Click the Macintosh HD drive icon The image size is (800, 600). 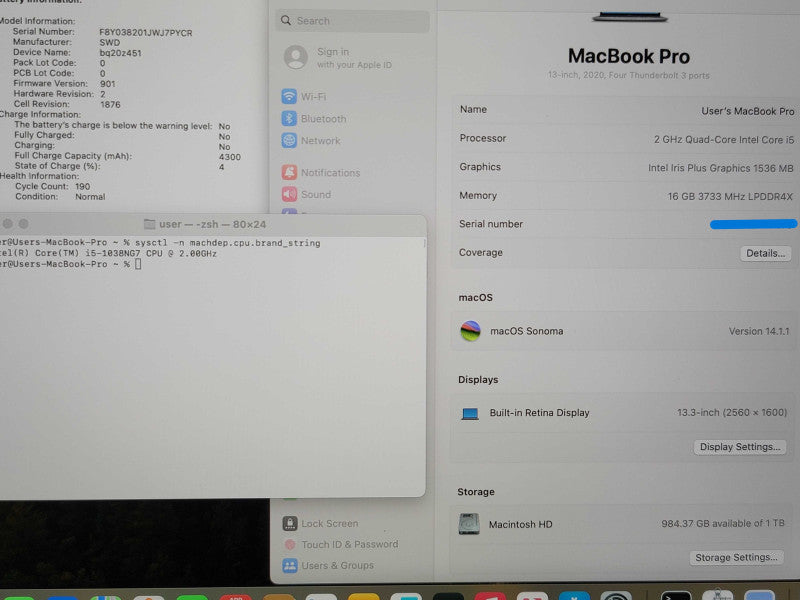469,524
